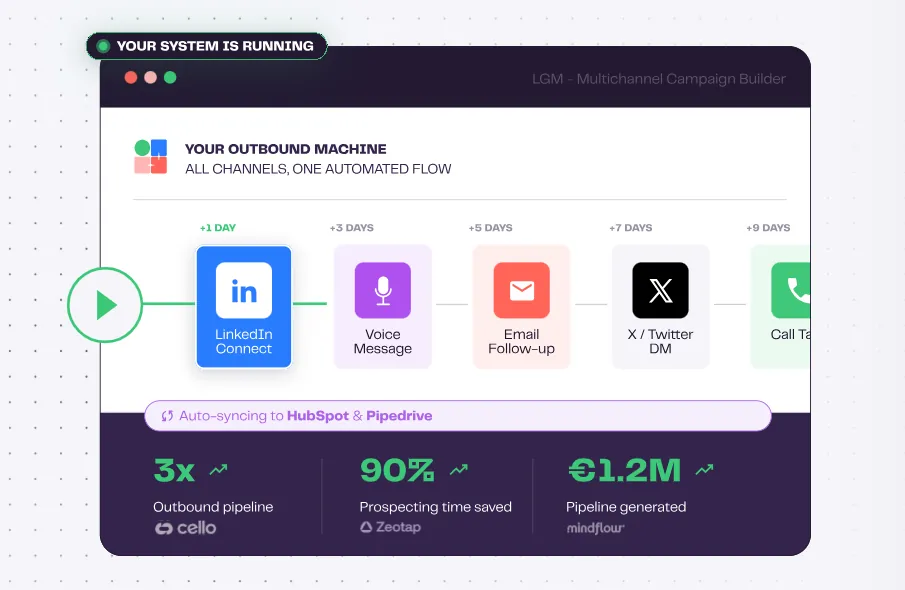Viewport: 905px width, 590px height.
Task: Click the YOUR OUTBOUND MACHINE heading
Action: 286,149
